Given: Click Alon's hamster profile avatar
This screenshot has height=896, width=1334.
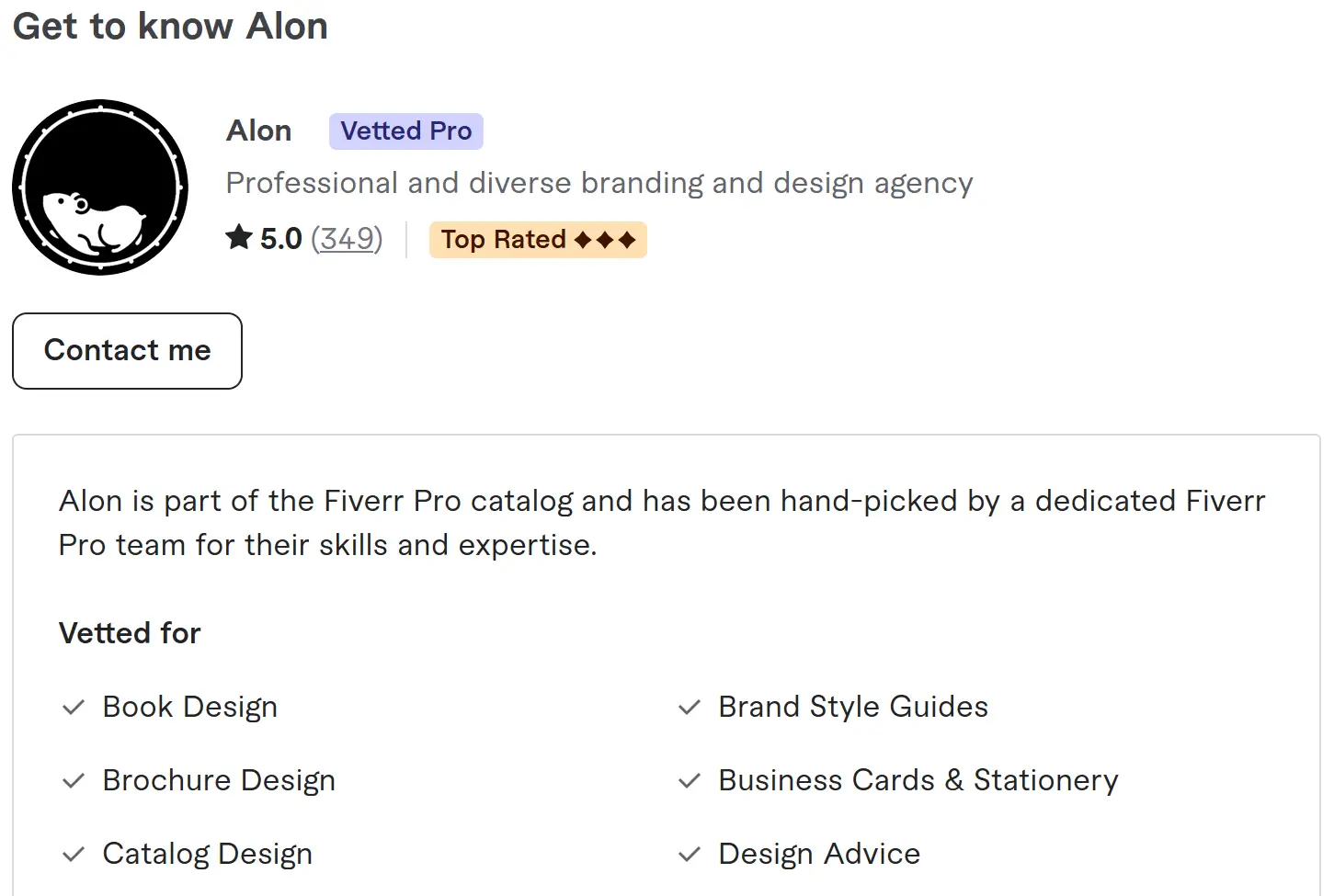Looking at the screenshot, I should coord(100,187).
